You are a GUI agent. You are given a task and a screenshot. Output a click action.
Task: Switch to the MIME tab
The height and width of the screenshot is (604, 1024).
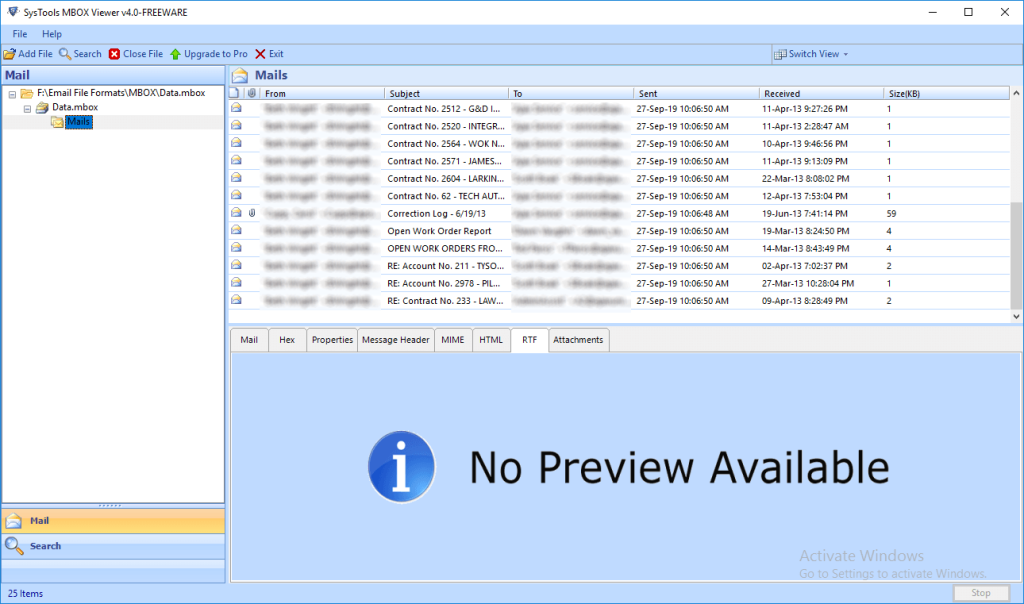tap(453, 340)
